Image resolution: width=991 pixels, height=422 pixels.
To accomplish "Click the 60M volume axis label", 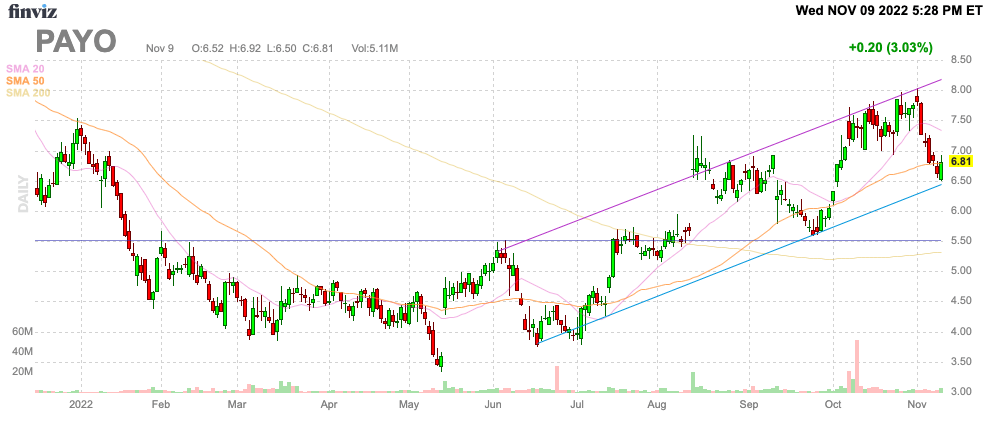I will click(21, 332).
